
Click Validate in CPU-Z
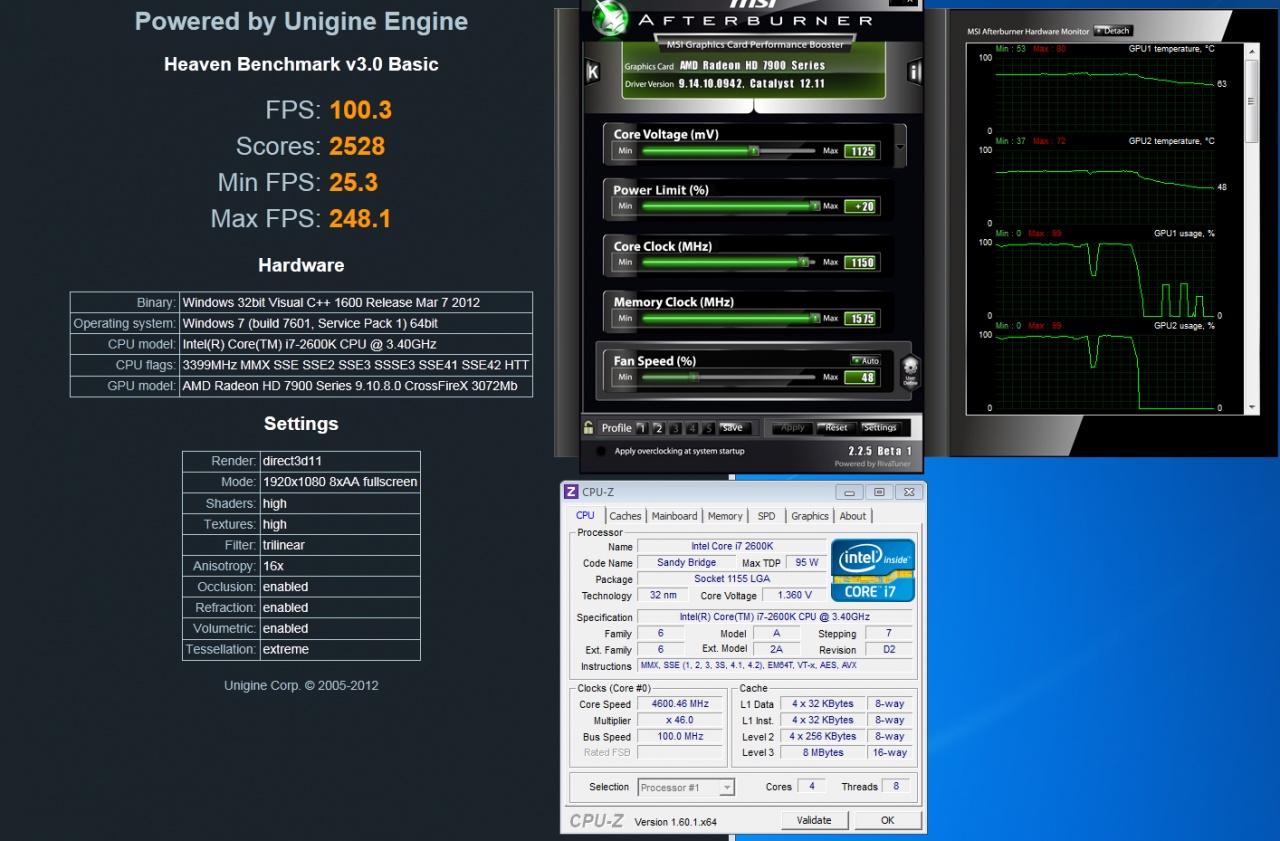814,820
